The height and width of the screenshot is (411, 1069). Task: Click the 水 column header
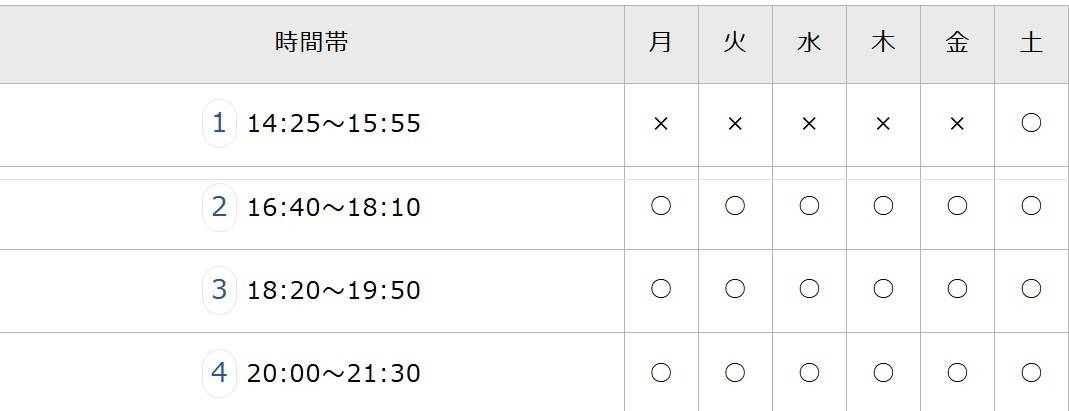(809, 43)
